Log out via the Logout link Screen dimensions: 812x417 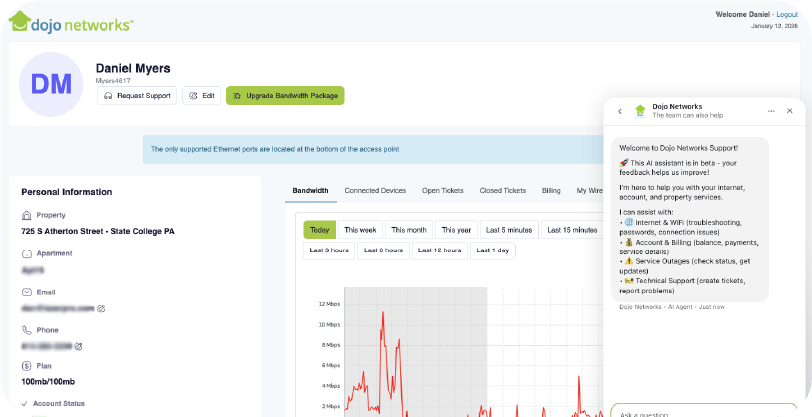point(786,15)
